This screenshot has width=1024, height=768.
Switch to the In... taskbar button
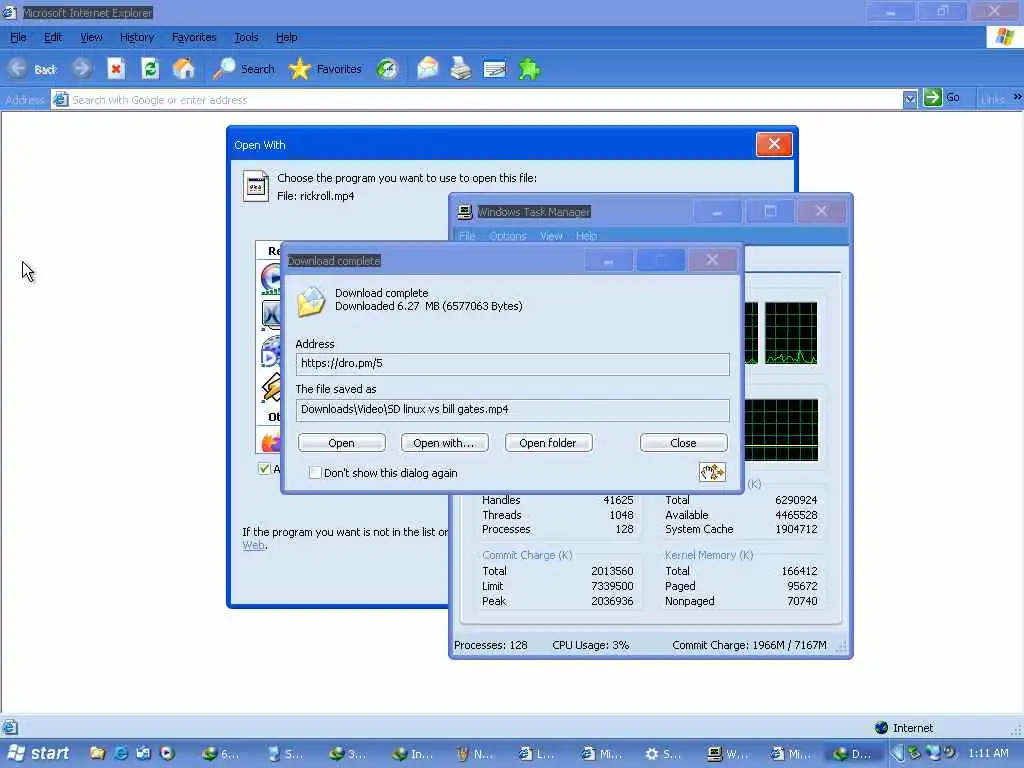click(x=413, y=754)
